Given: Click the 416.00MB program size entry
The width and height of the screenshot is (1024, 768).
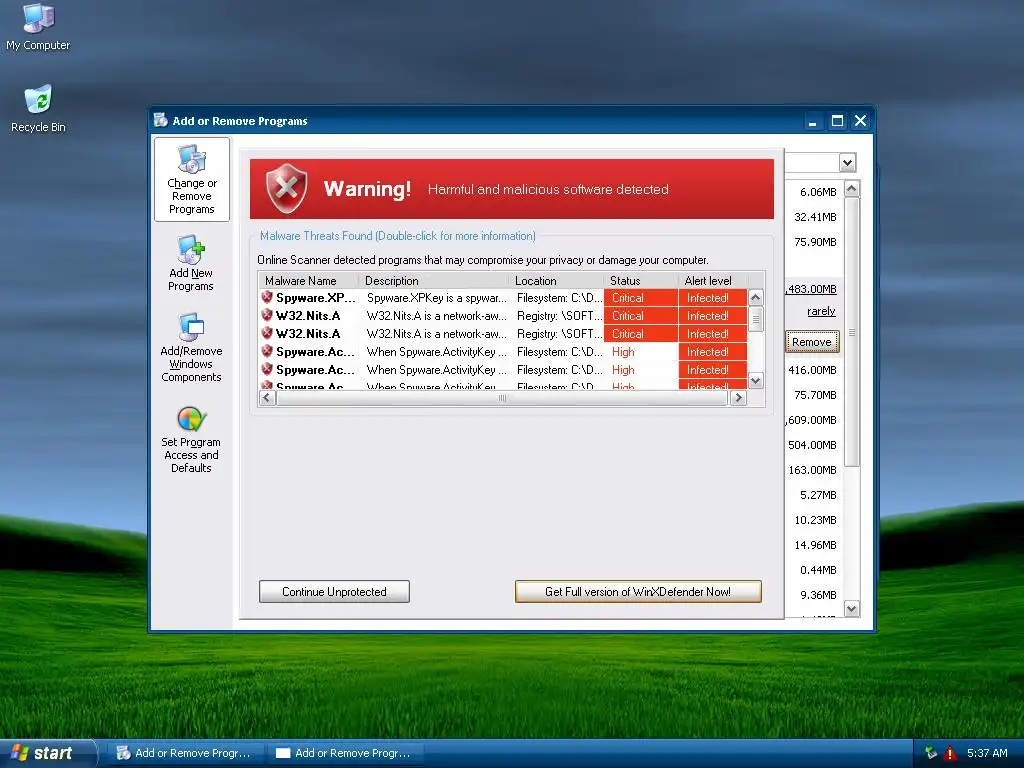Looking at the screenshot, I should (x=812, y=370).
